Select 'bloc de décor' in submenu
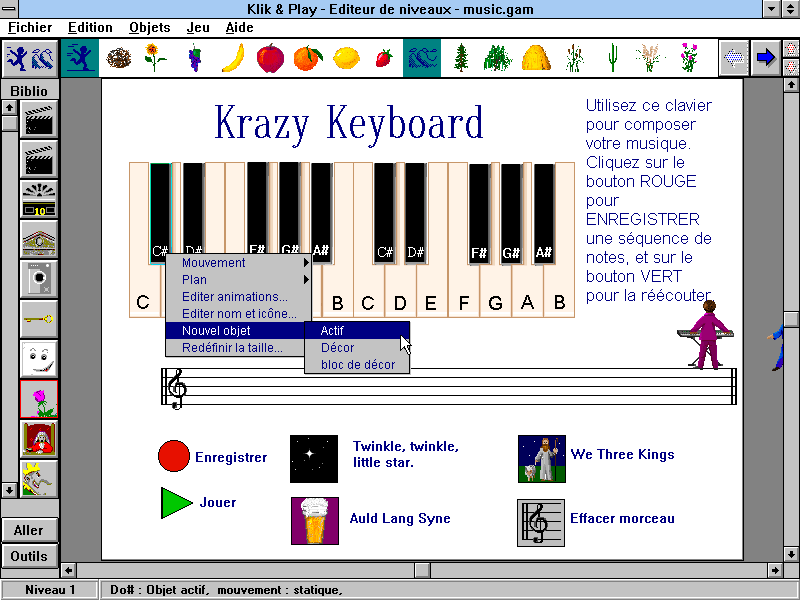The height and width of the screenshot is (600, 800). coord(357,365)
